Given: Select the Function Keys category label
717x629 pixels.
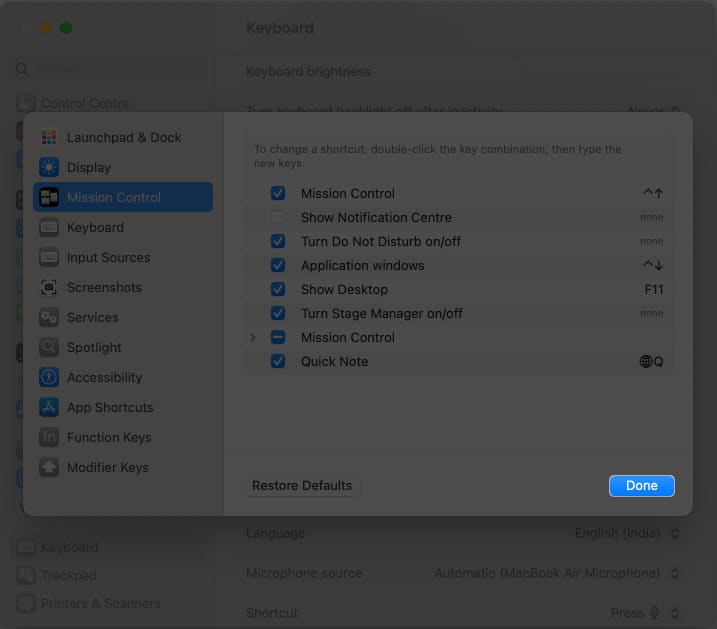Looking at the screenshot, I should click(109, 437).
